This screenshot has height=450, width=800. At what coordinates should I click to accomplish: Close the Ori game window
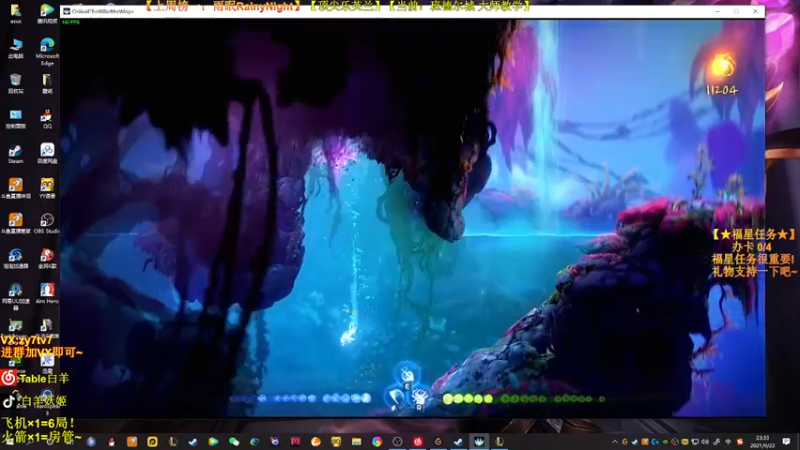tap(755, 11)
